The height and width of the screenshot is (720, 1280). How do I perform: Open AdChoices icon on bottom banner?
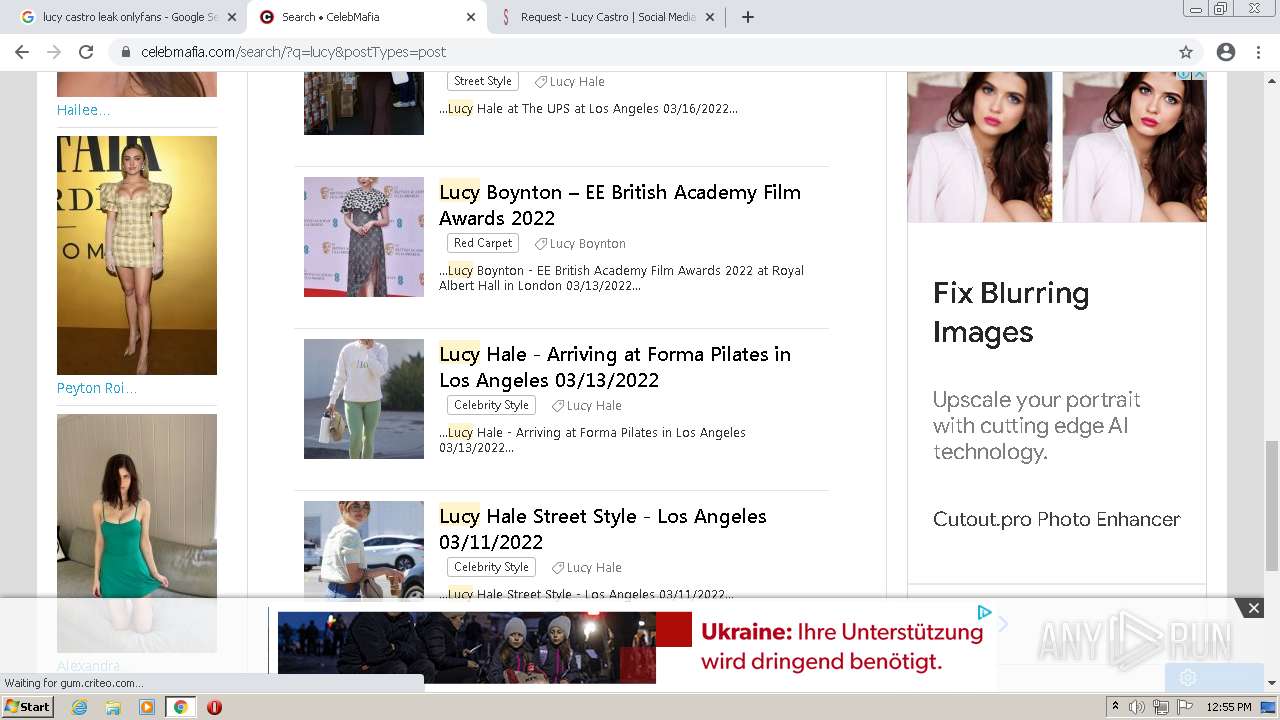(984, 612)
